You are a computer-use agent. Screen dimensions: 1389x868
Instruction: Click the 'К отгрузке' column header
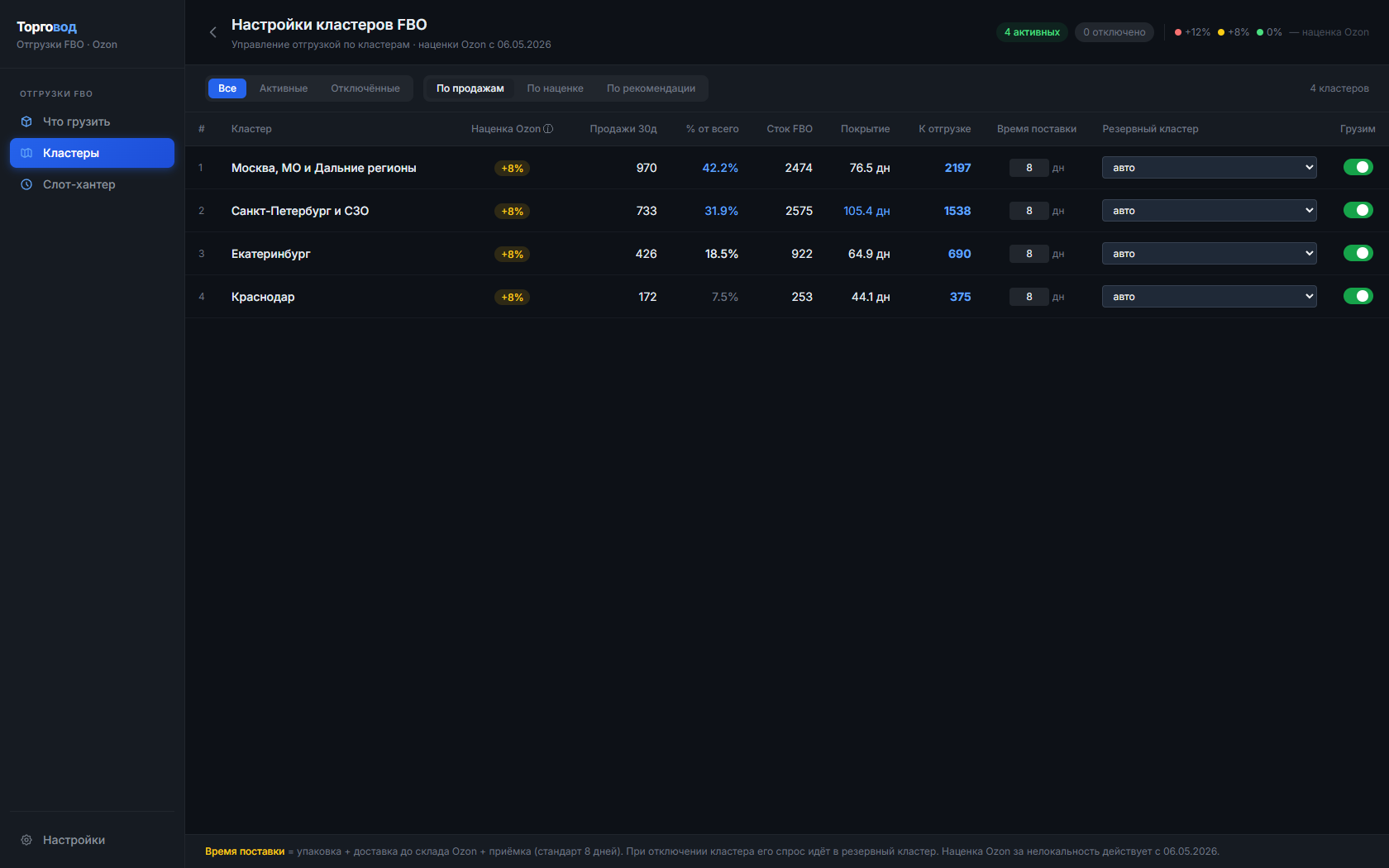coord(945,129)
